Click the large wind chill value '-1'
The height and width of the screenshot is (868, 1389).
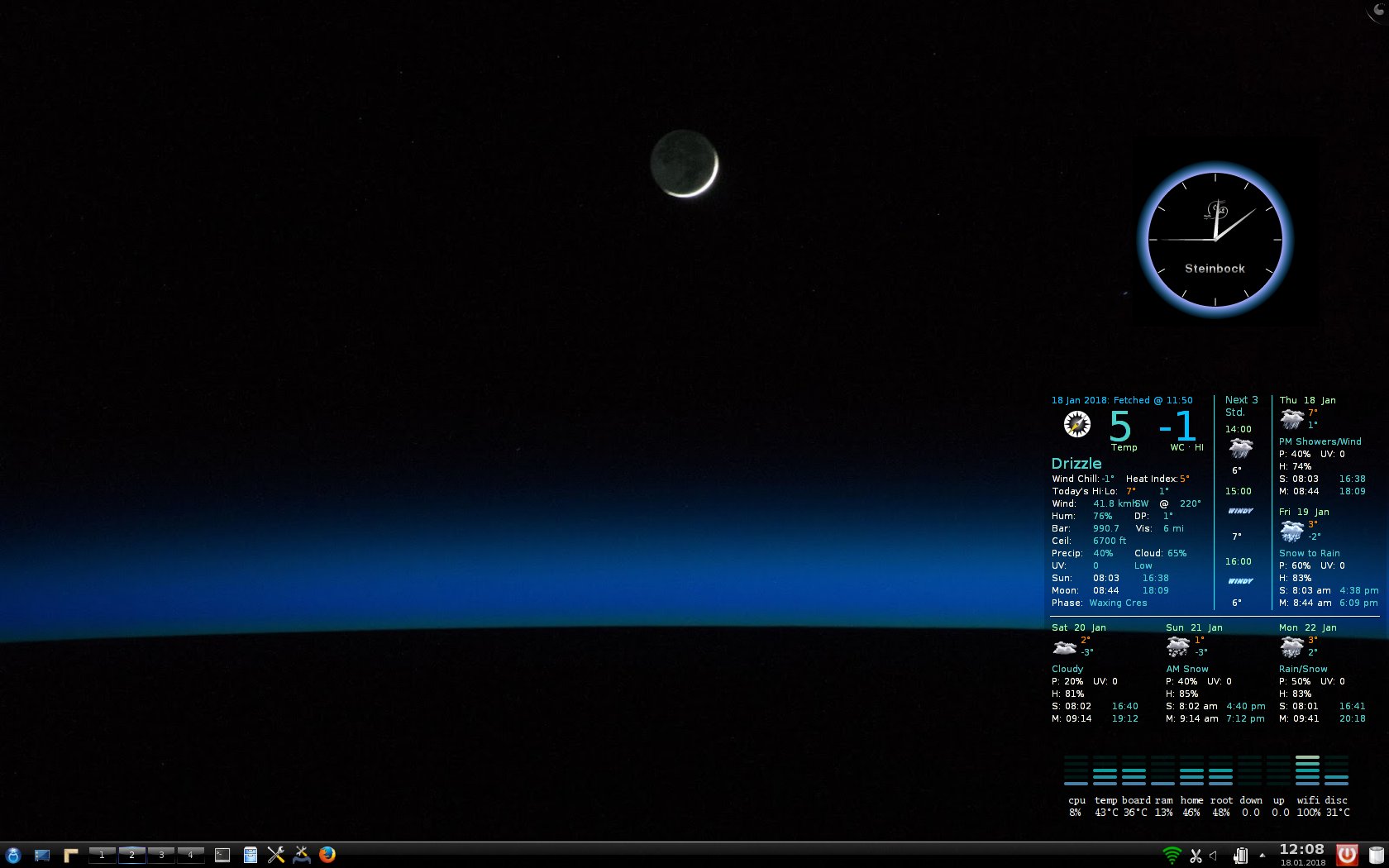[1177, 427]
